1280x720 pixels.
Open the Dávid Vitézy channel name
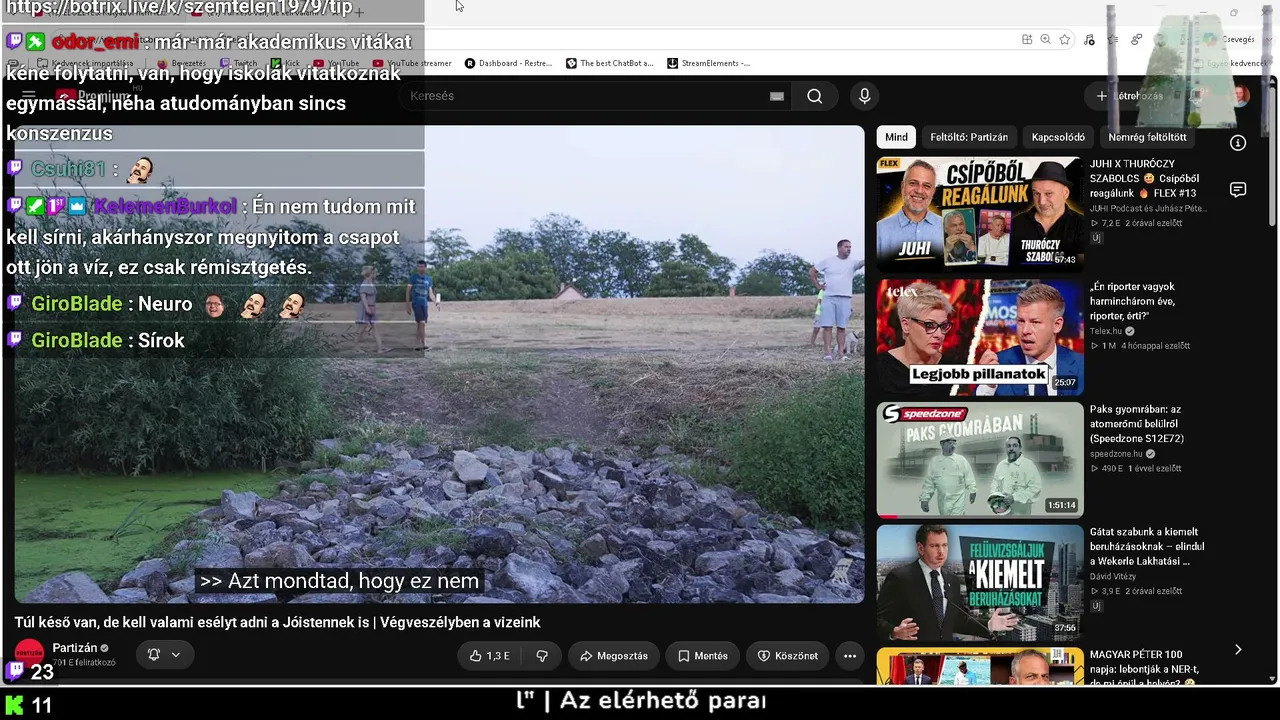click(x=1112, y=577)
